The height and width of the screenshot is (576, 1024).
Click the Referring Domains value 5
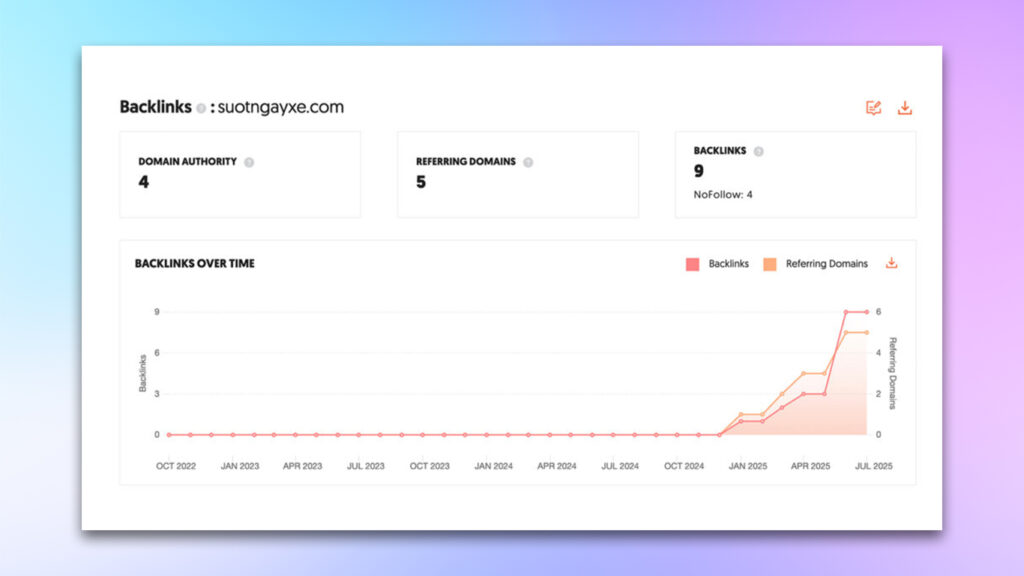click(421, 182)
